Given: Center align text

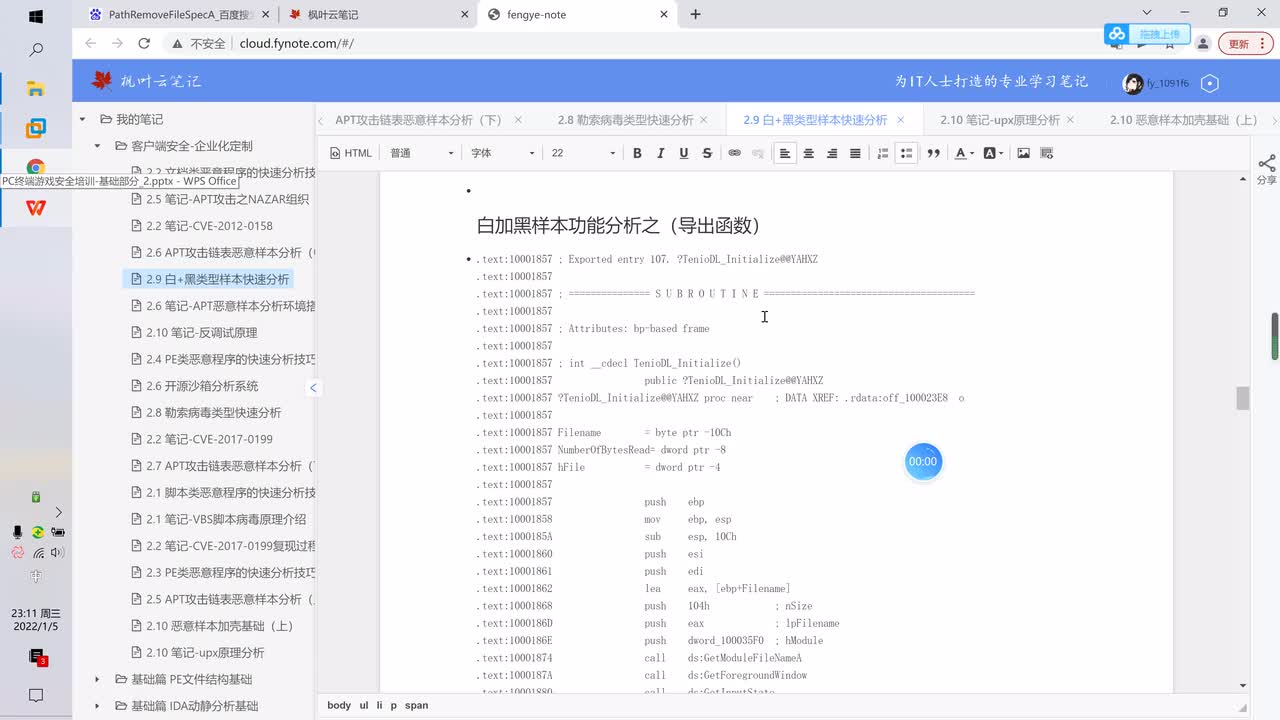Looking at the screenshot, I should (x=808, y=153).
